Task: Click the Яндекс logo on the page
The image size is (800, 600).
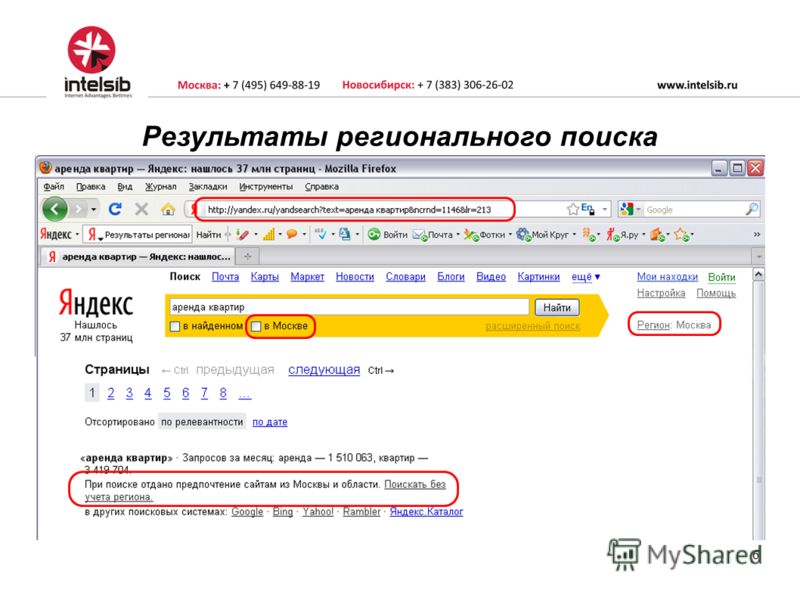Action: click(x=96, y=303)
